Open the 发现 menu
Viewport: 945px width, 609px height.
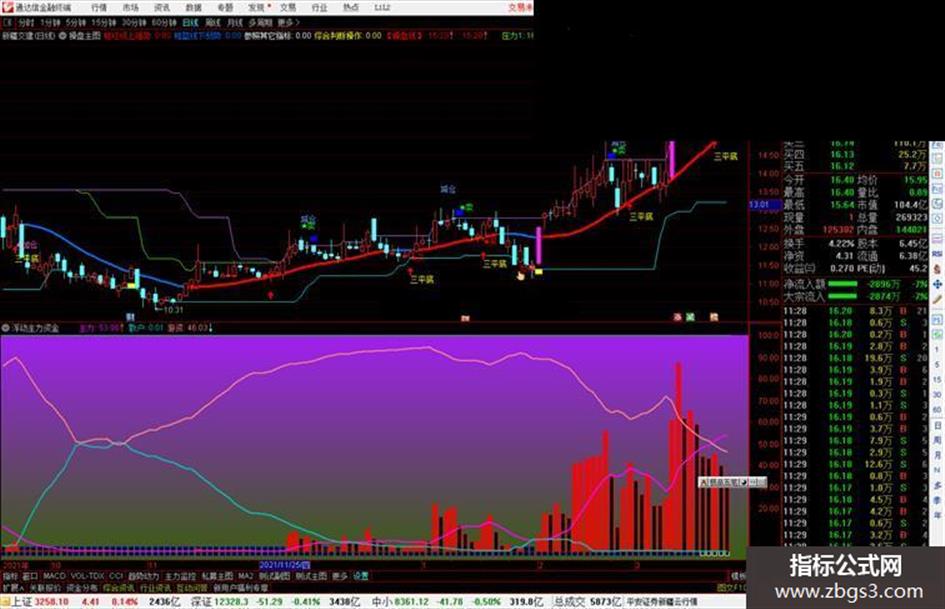pos(257,7)
